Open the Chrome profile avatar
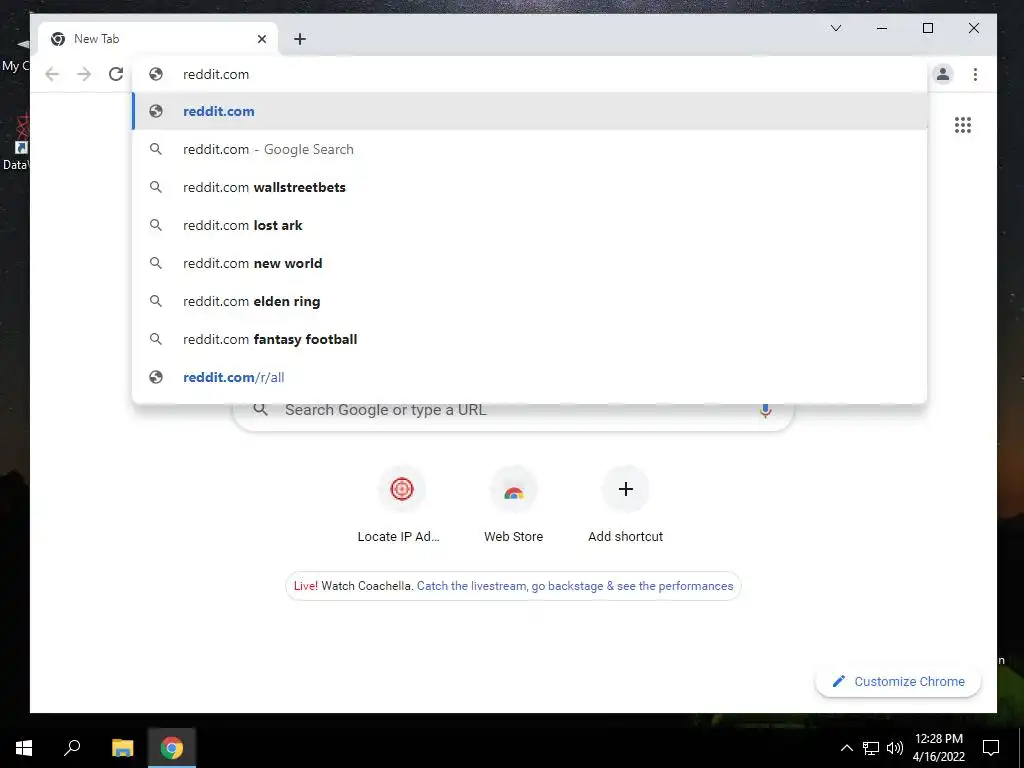Viewport: 1024px width, 768px height. [942, 74]
